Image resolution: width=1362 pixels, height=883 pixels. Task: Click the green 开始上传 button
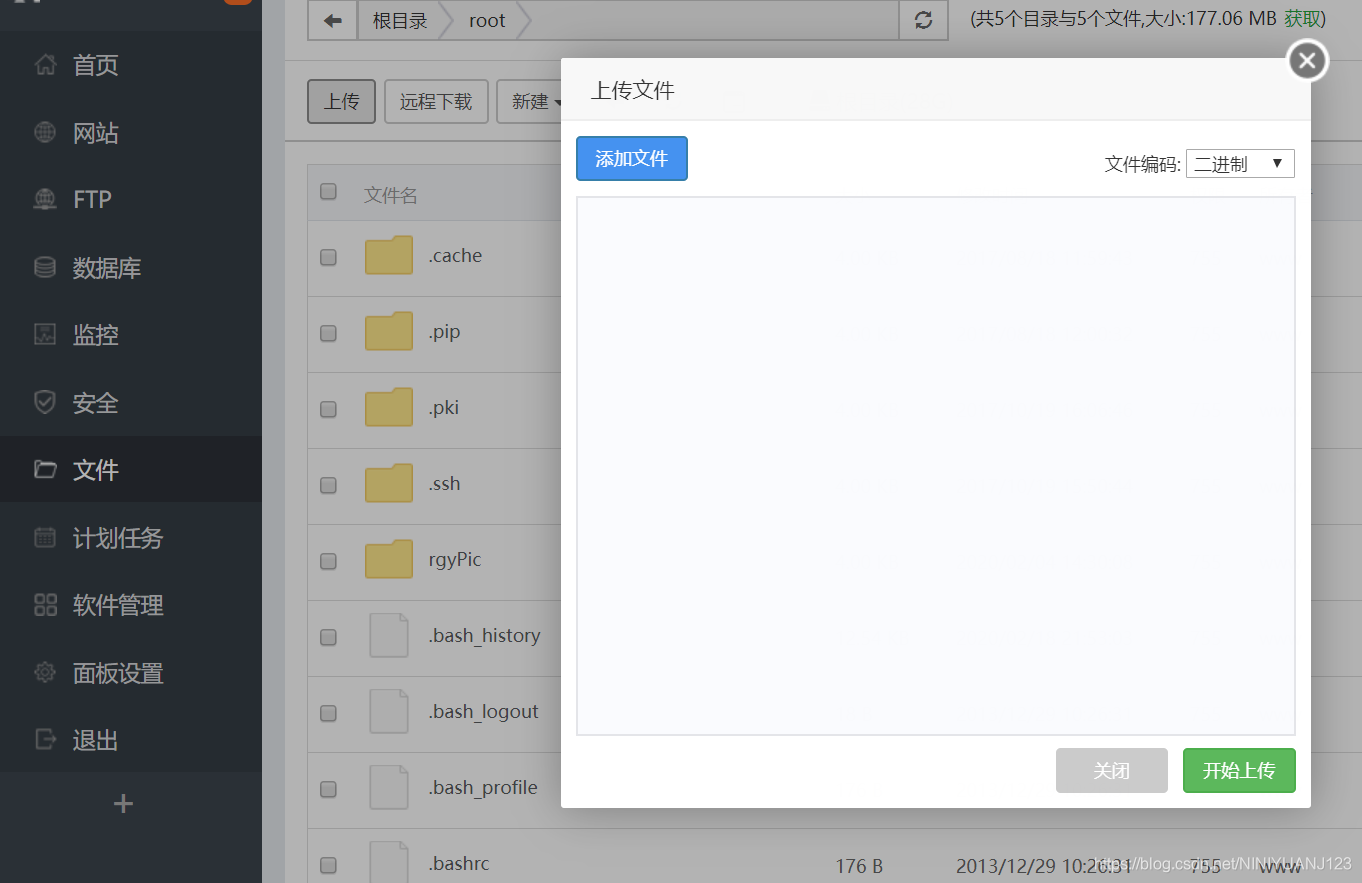click(x=1239, y=770)
